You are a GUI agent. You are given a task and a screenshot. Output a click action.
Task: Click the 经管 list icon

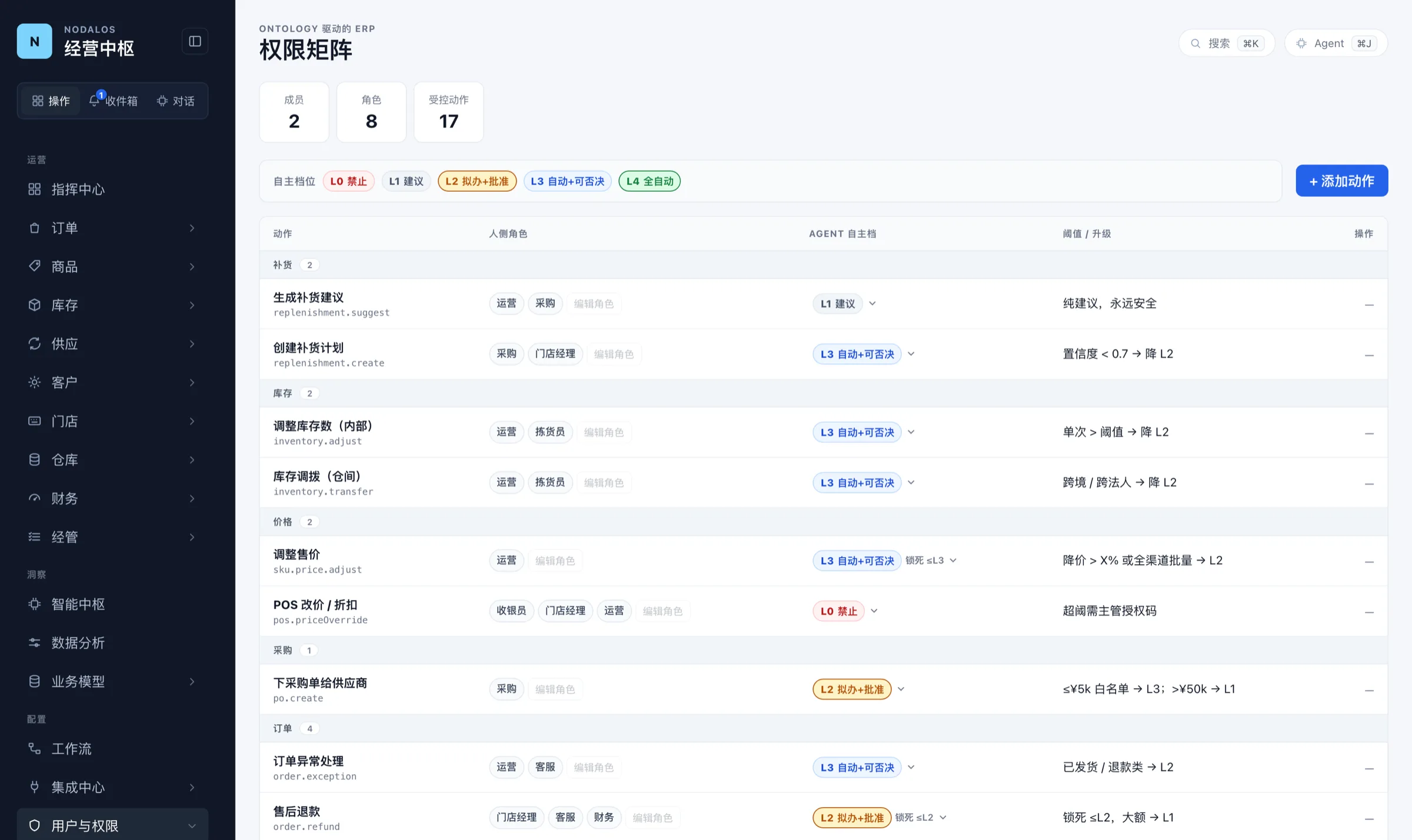(35, 536)
